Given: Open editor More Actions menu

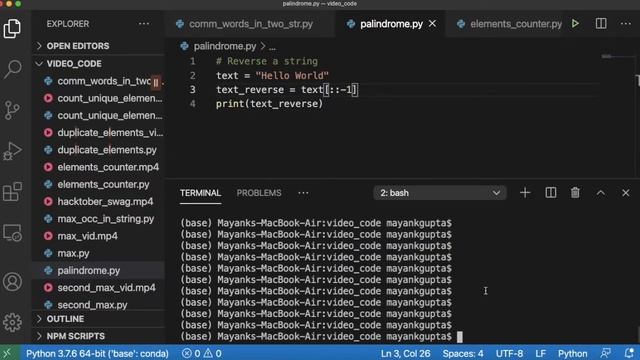Looking at the screenshot, I should pyautogui.click(x=626, y=24).
